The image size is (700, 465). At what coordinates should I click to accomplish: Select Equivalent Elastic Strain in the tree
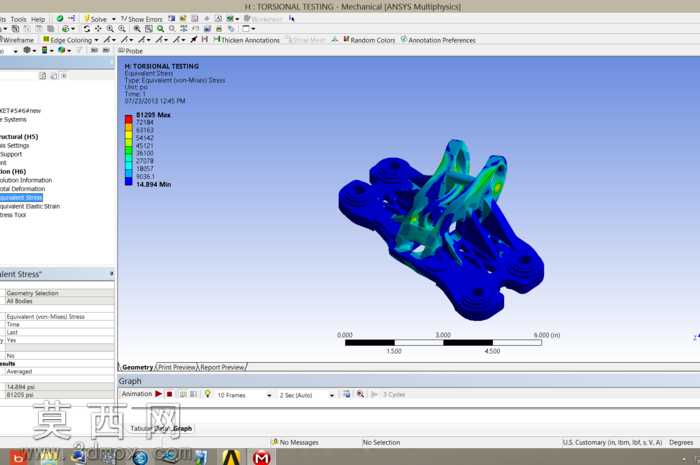30,206
